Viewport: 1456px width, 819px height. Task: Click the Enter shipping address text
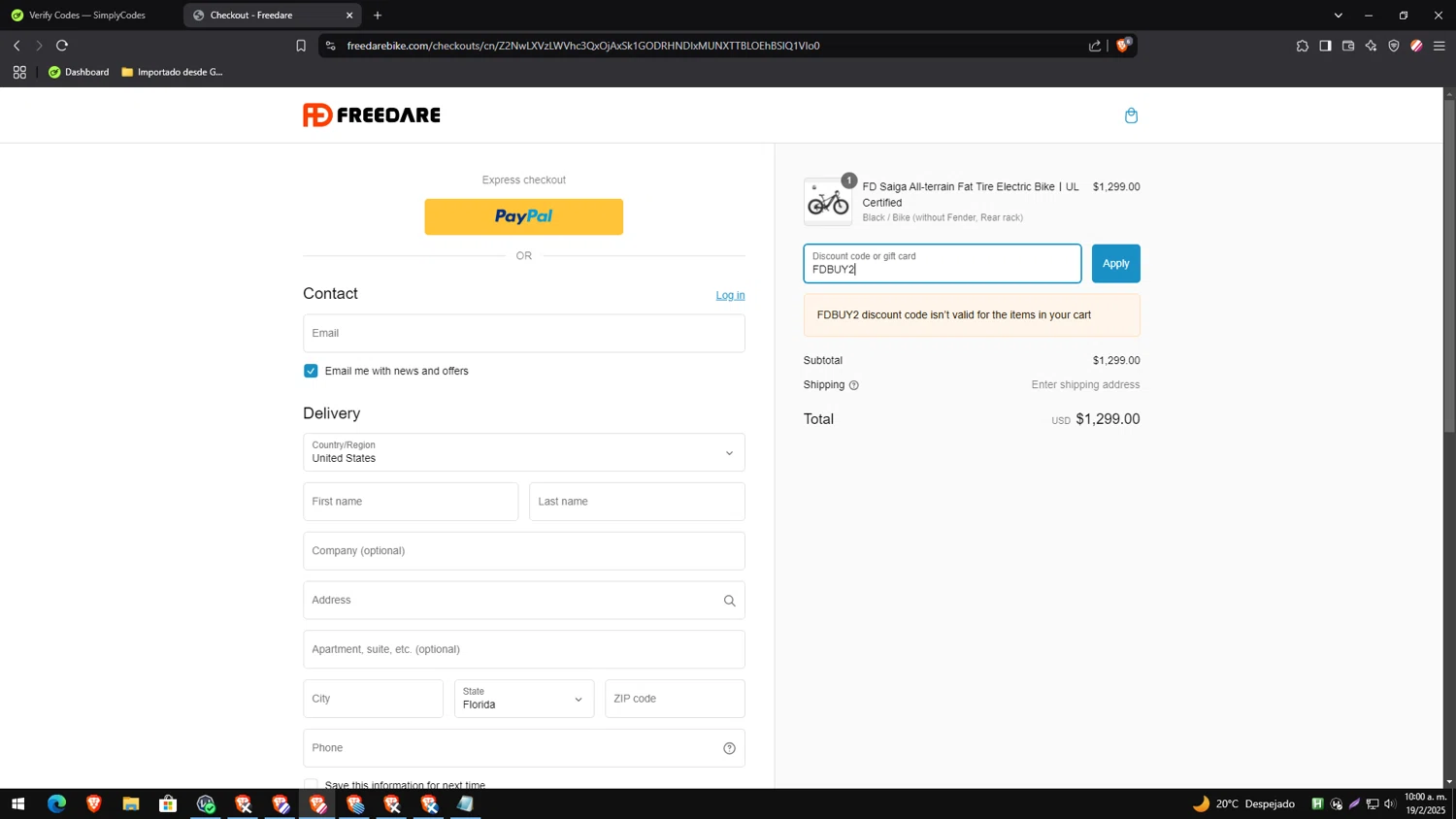tap(1085, 385)
